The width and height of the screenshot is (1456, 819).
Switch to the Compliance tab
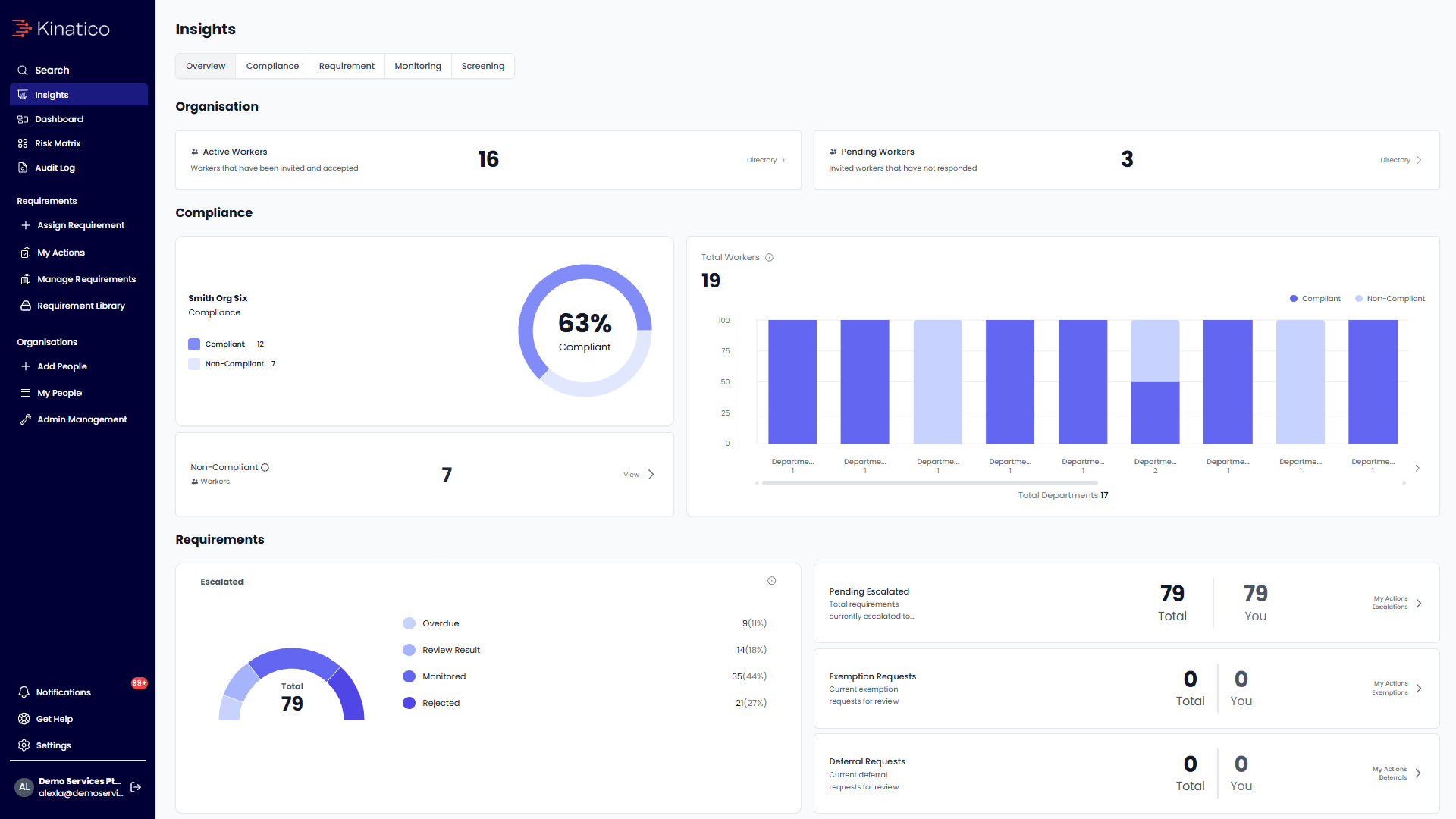pos(272,66)
